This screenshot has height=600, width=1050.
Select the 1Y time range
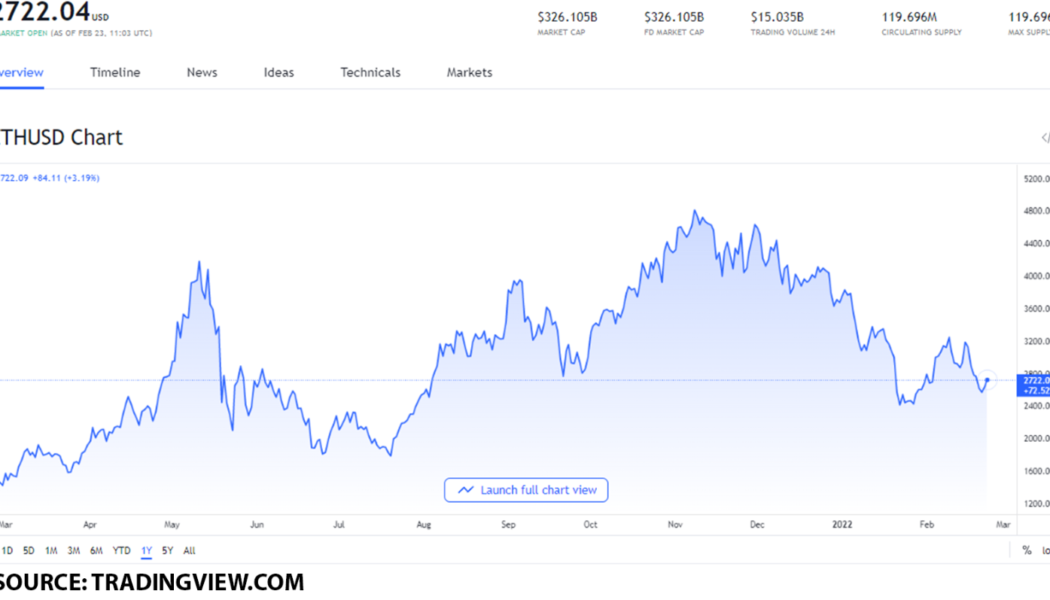pyautogui.click(x=146, y=551)
